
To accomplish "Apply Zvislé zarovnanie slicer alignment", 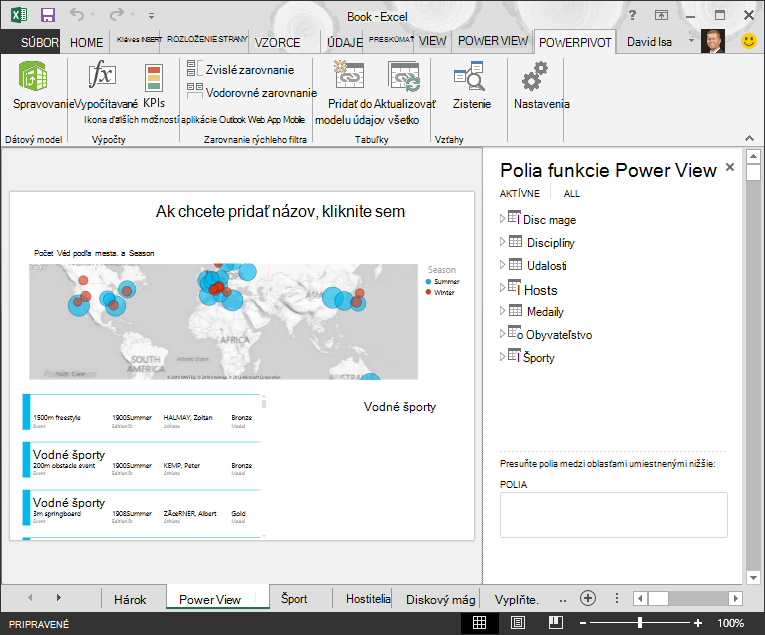I will tap(241, 69).
